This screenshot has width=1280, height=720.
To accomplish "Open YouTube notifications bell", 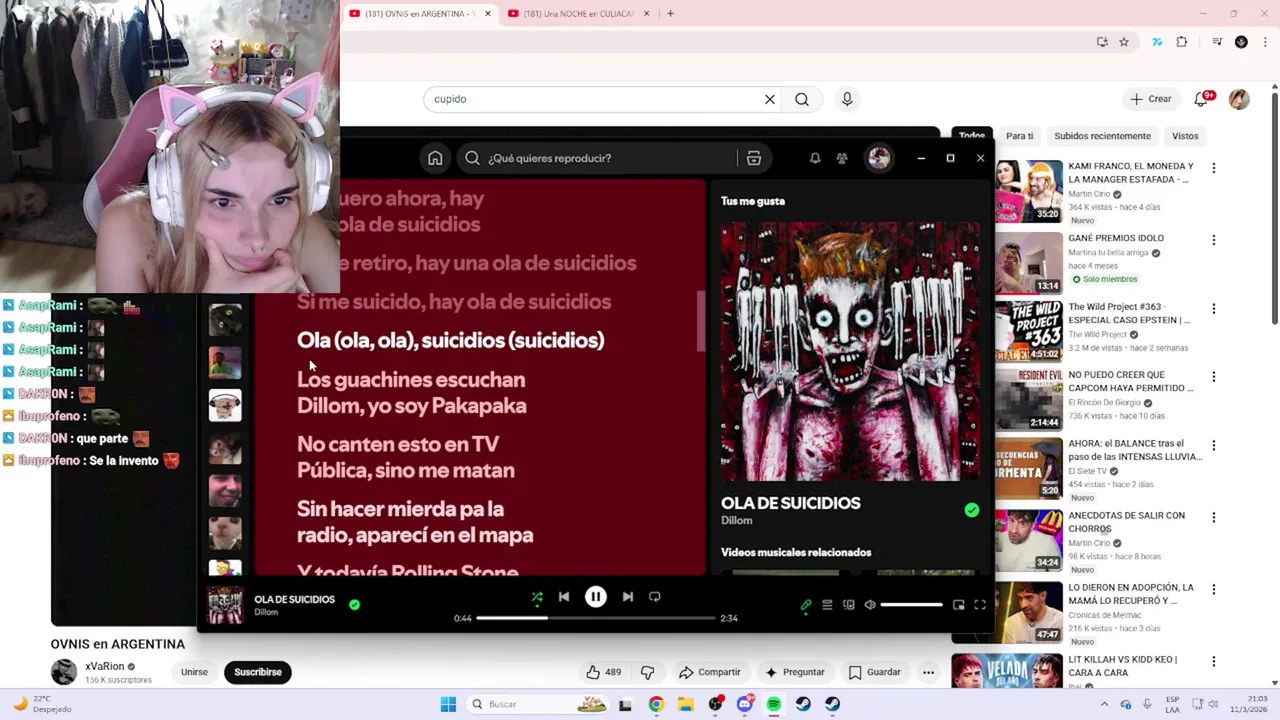I will [x=1202, y=99].
